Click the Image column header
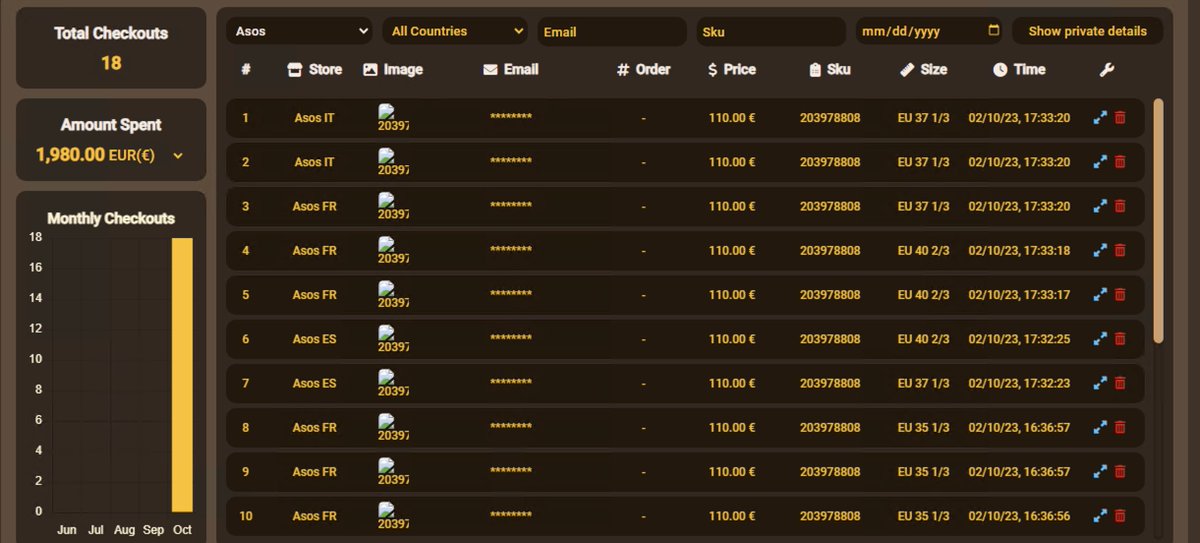The width and height of the screenshot is (1200, 543). click(392, 69)
